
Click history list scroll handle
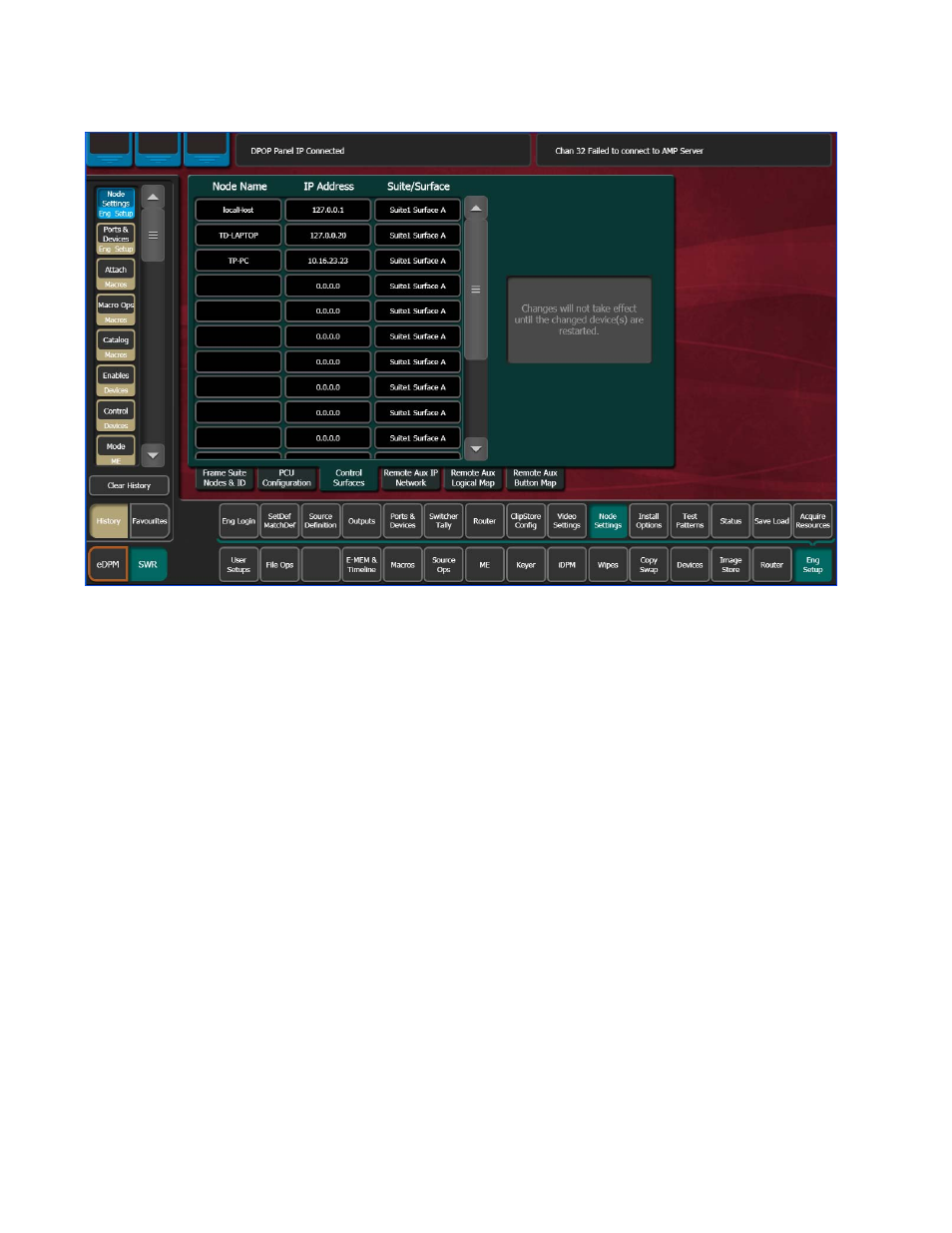click(x=153, y=236)
